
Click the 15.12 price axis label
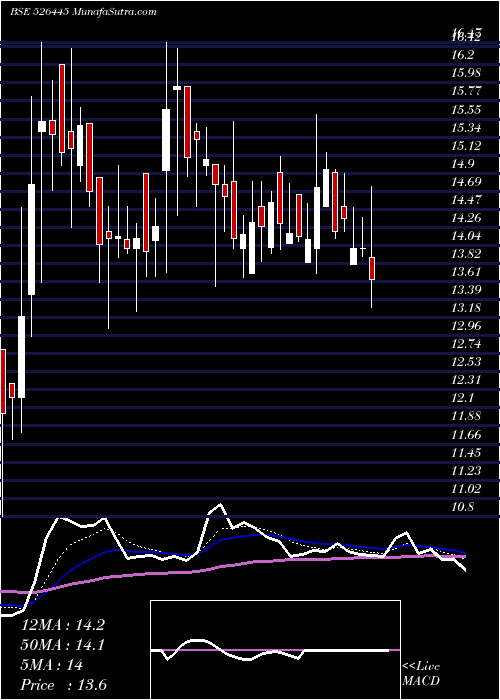coord(466,146)
